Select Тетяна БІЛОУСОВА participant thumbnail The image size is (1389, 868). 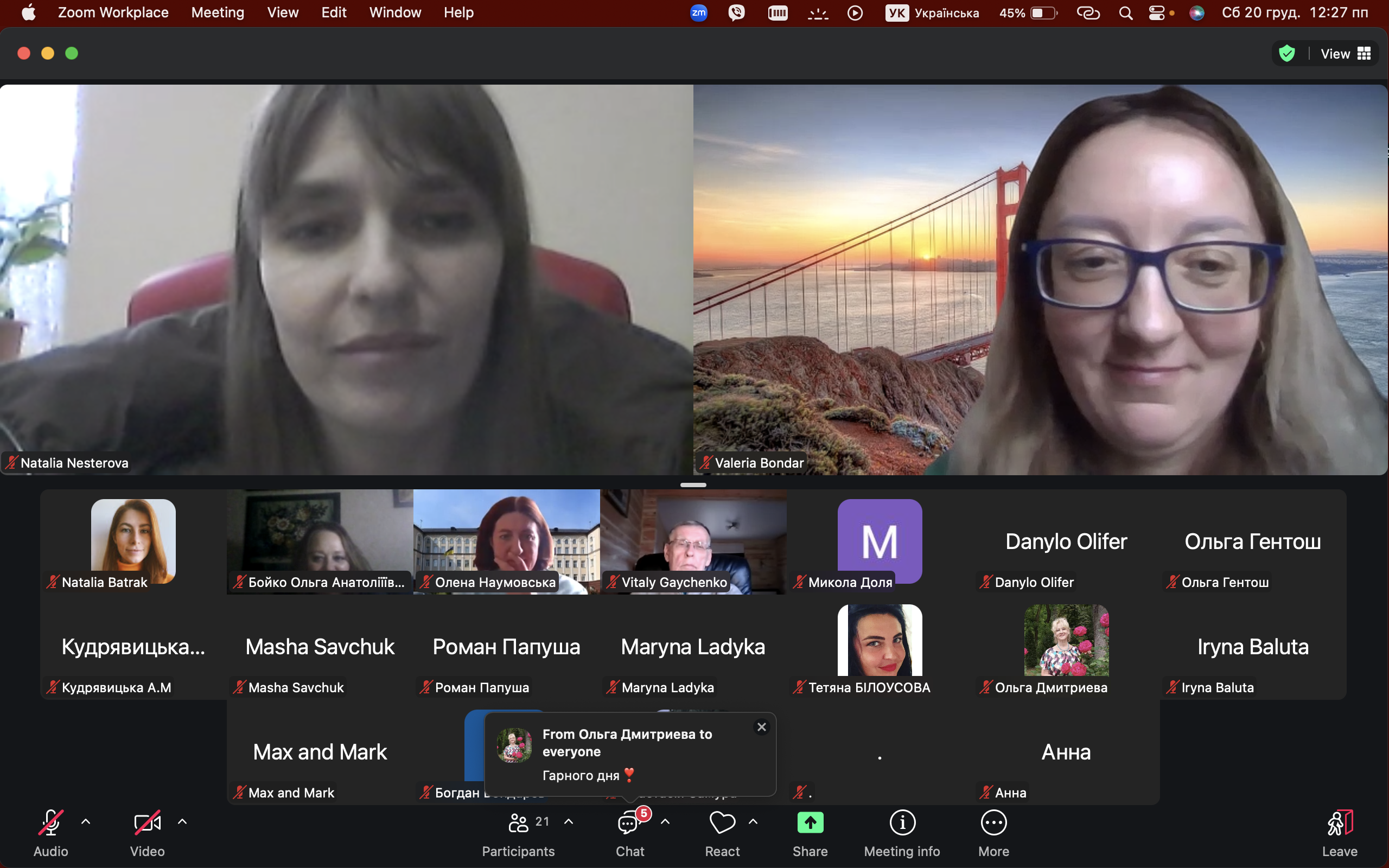coord(880,641)
